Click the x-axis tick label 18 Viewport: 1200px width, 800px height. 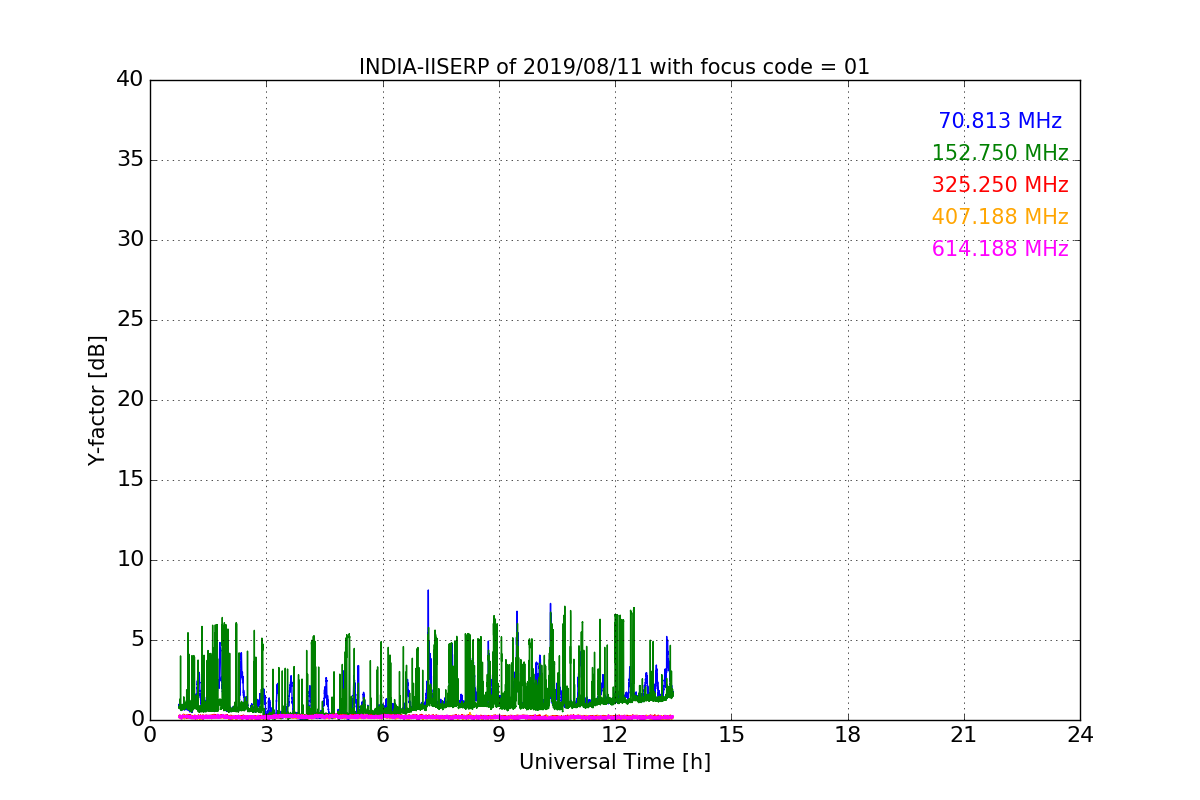click(847, 734)
